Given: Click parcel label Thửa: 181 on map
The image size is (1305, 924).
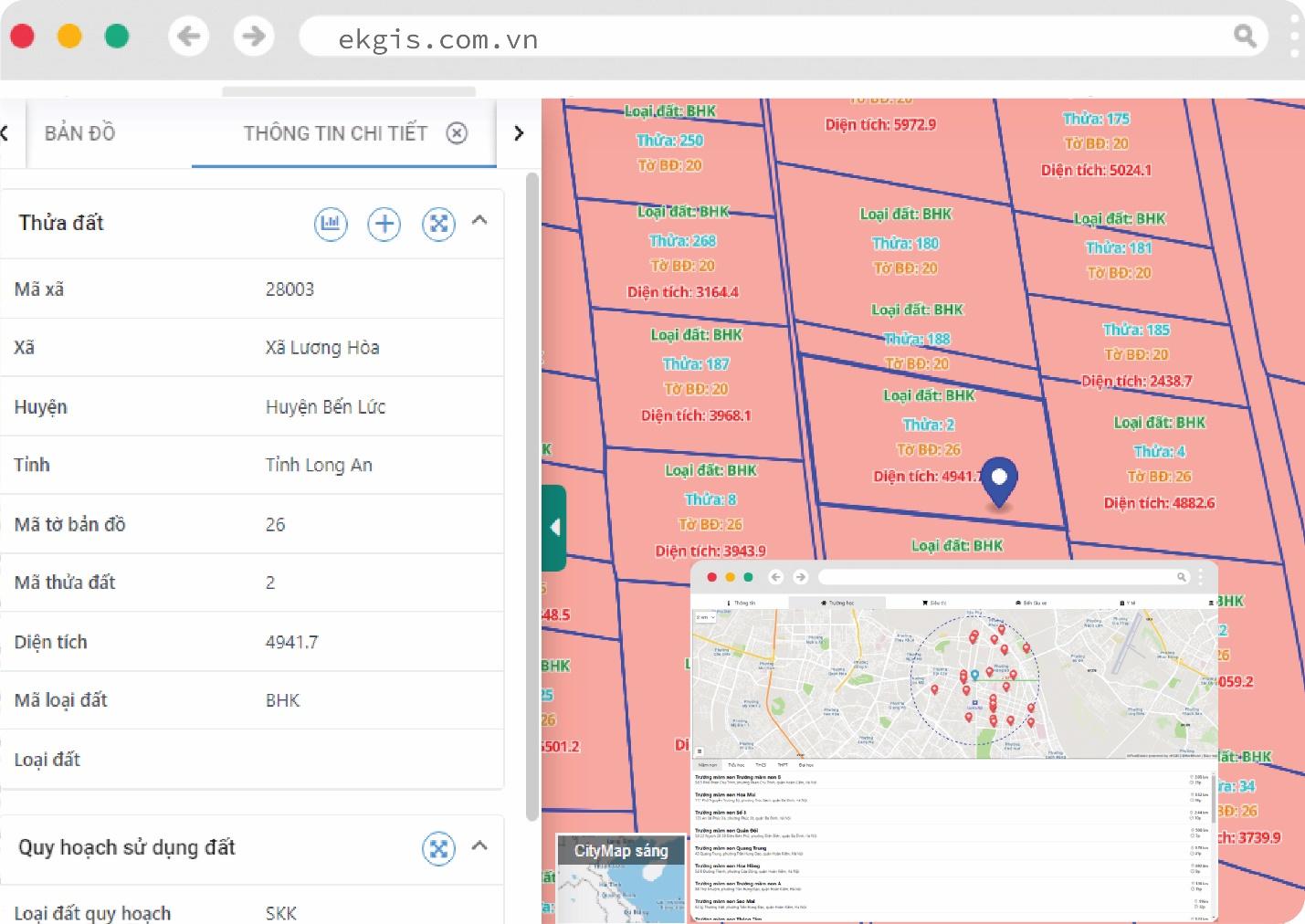Looking at the screenshot, I should [1119, 247].
